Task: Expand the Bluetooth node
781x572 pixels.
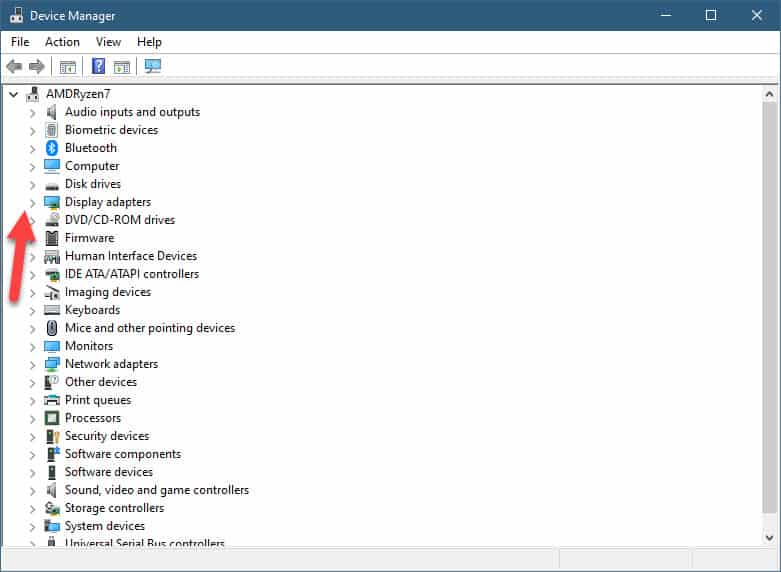Action: pyautogui.click(x=32, y=149)
